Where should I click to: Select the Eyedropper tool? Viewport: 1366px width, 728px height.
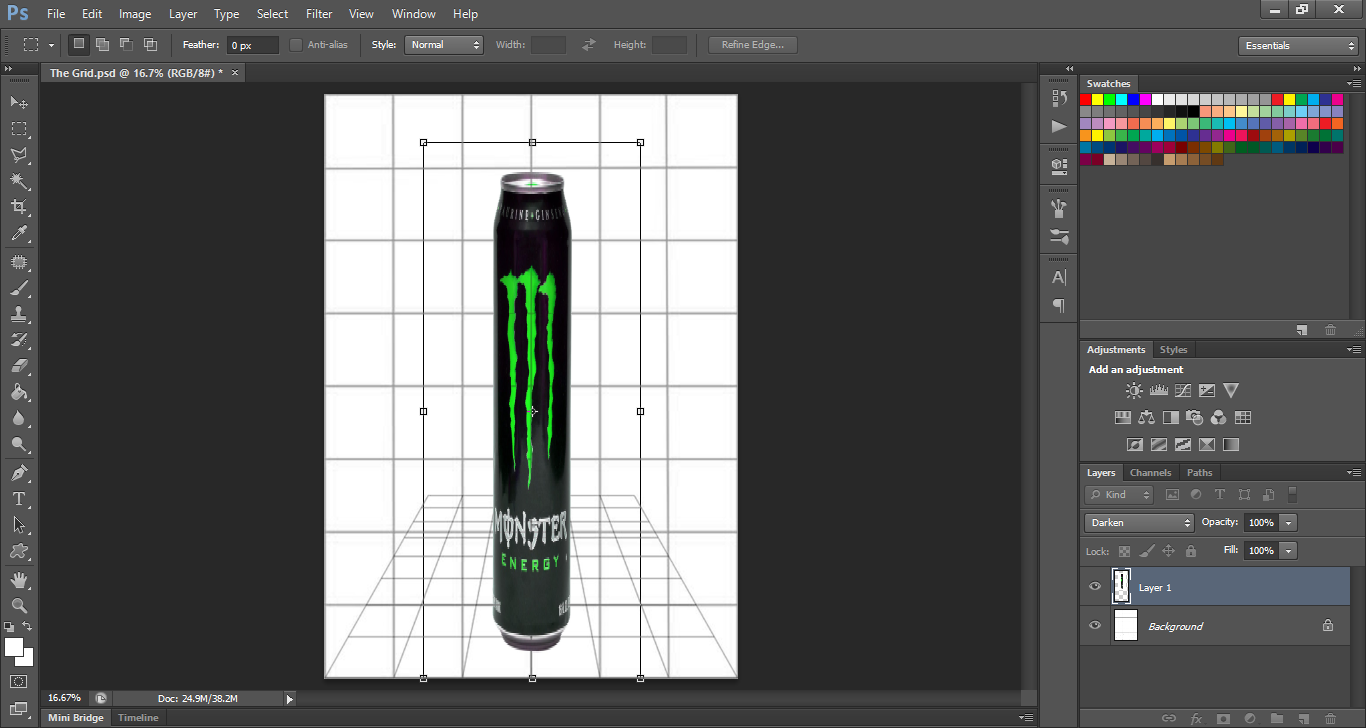(19, 234)
